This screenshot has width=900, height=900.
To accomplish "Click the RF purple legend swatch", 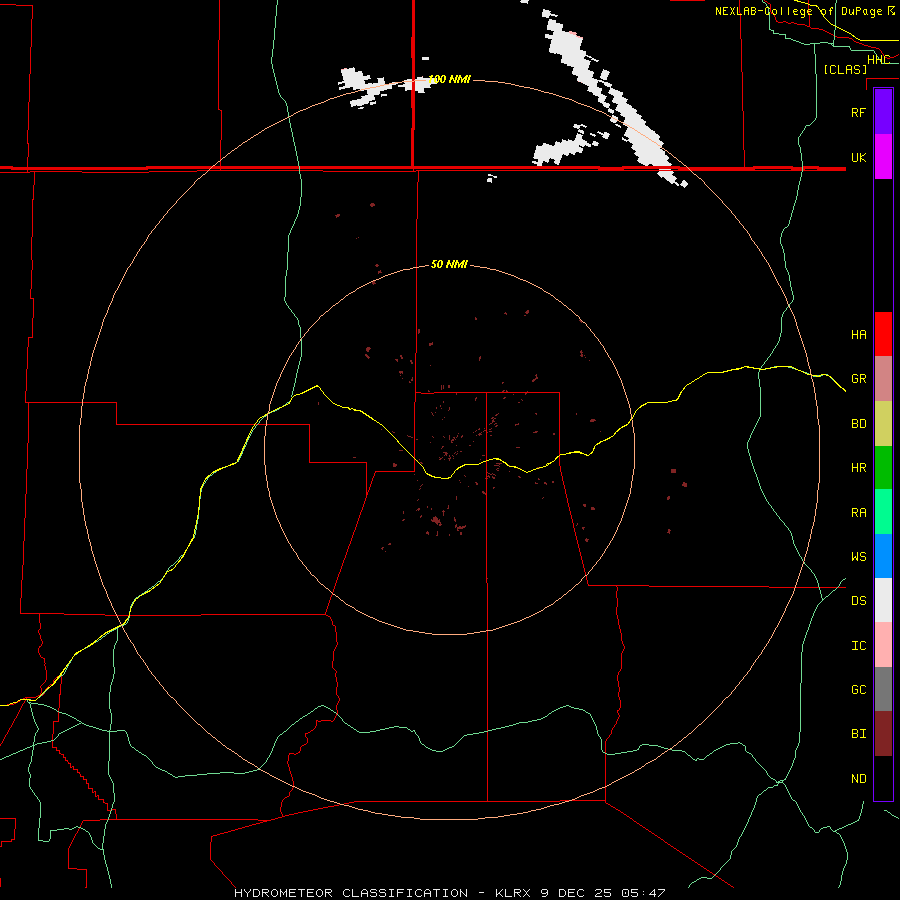I will [x=883, y=112].
